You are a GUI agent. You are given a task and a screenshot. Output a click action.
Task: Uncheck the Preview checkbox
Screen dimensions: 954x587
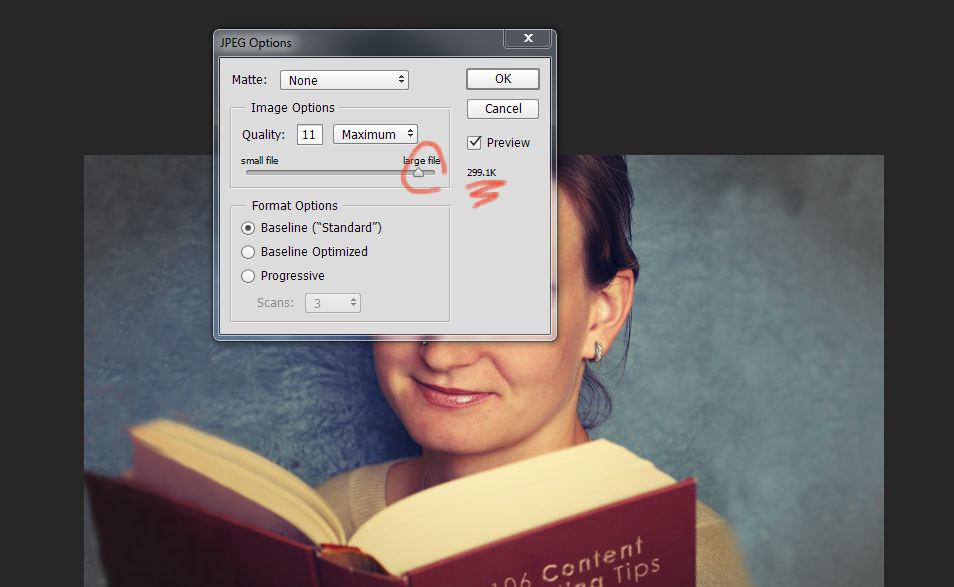click(x=475, y=143)
